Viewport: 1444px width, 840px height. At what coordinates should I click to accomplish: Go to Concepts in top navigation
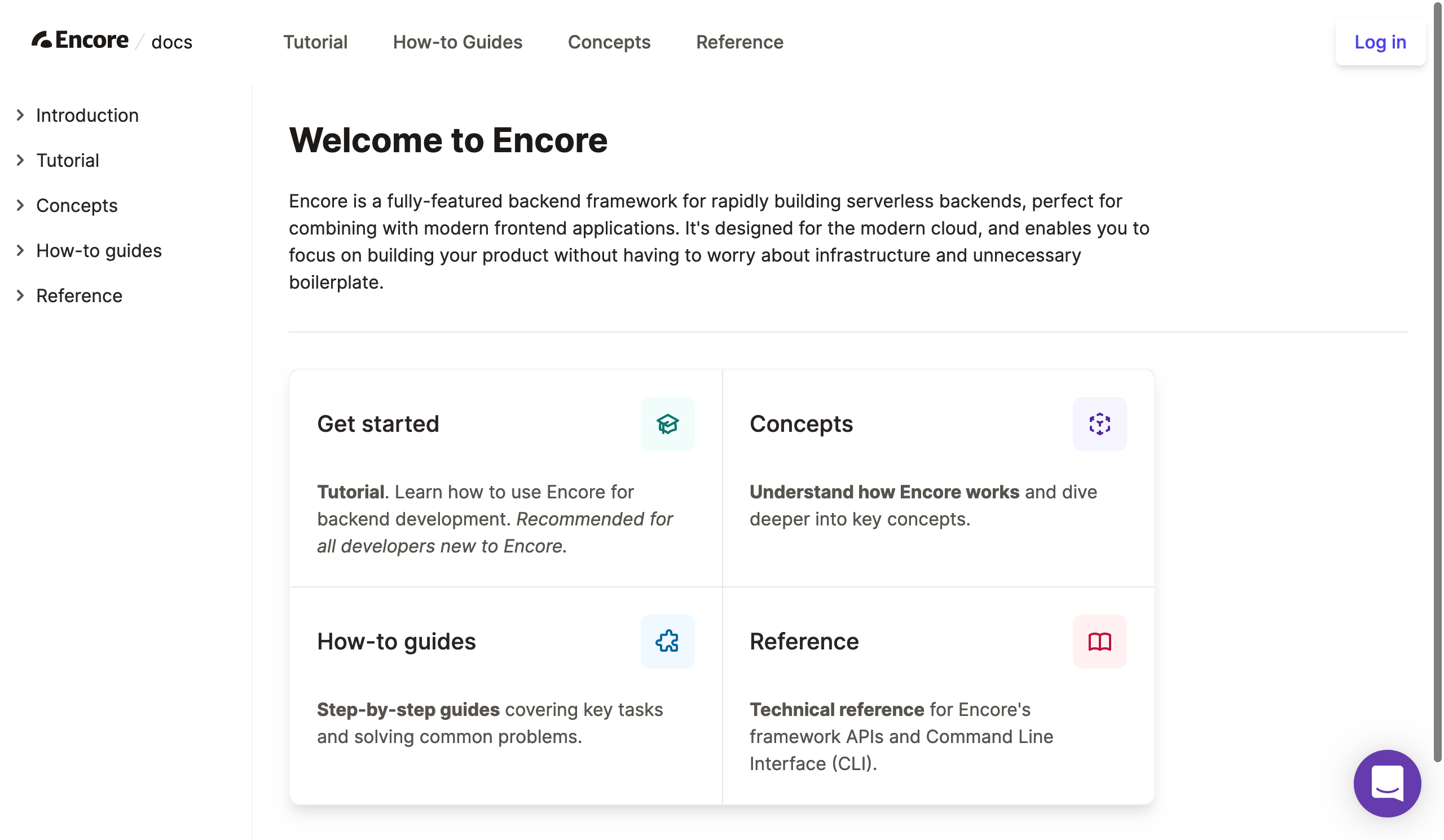click(x=609, y=42)
